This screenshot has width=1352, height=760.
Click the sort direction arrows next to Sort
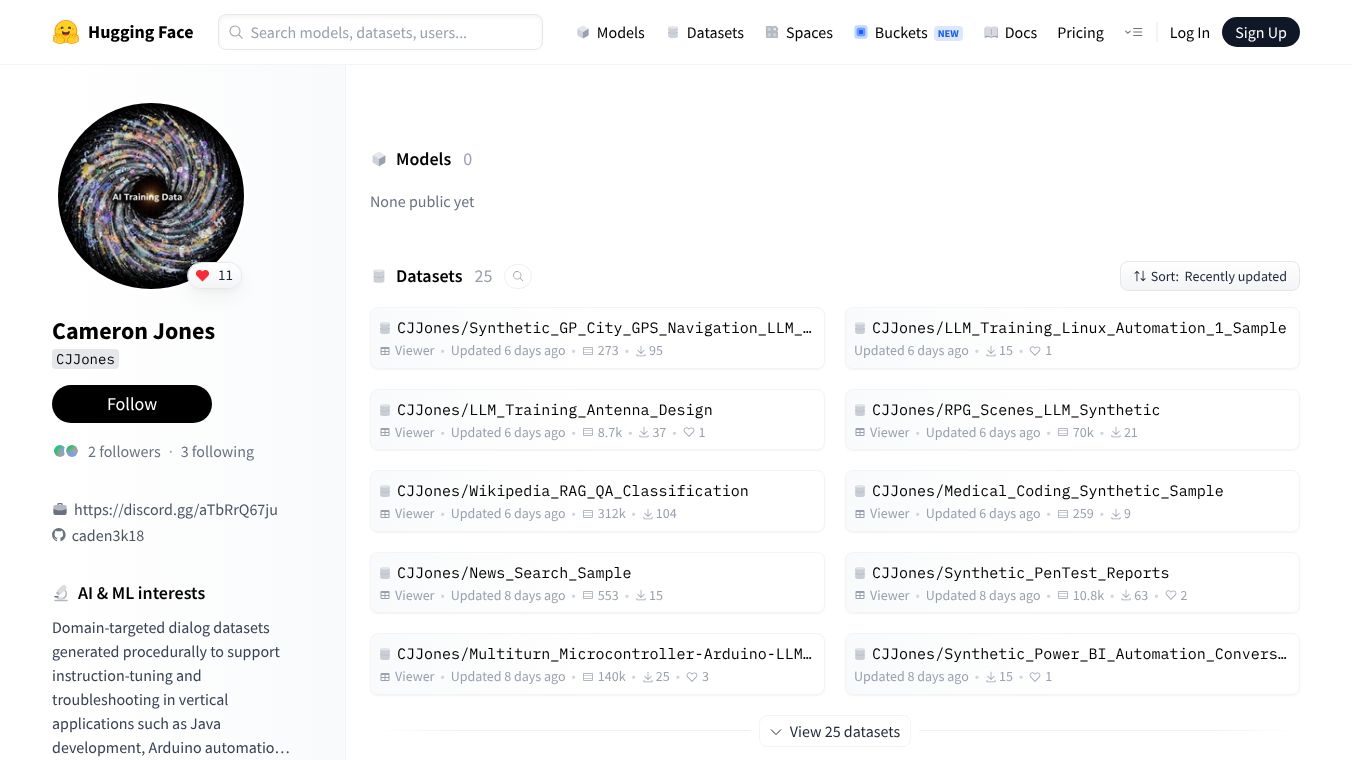[x=1140, y=276]
